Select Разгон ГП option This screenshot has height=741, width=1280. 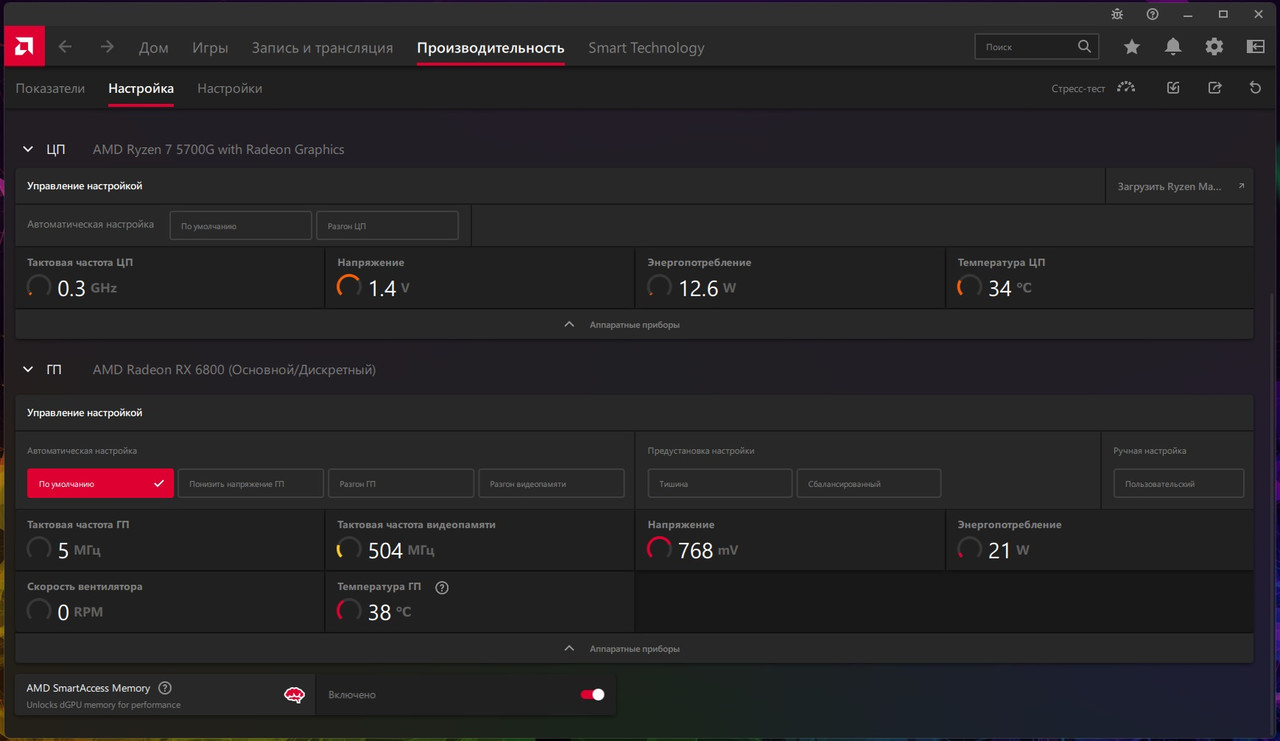point(401,483)
